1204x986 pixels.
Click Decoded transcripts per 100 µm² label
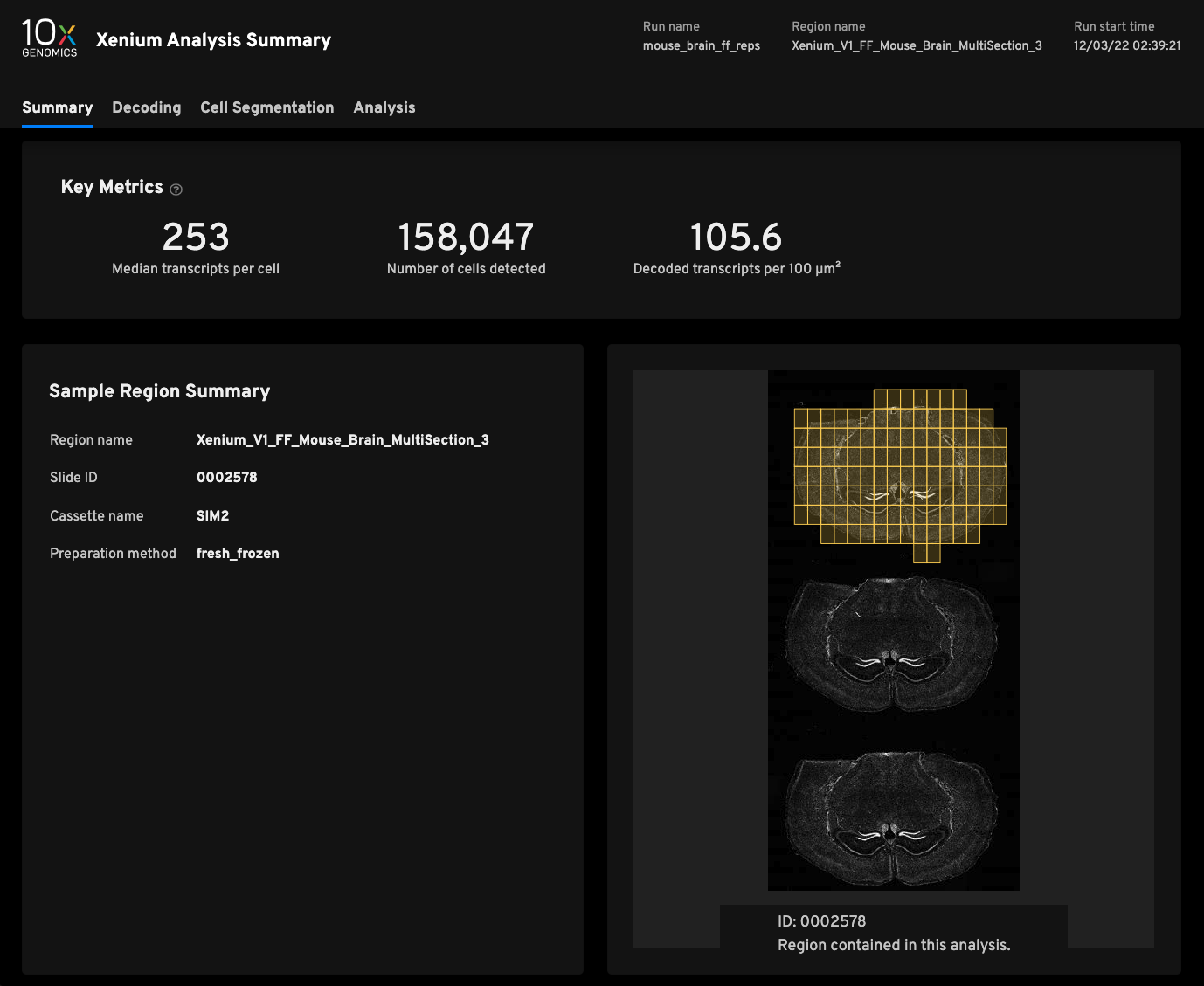click(x=737, y=268)
